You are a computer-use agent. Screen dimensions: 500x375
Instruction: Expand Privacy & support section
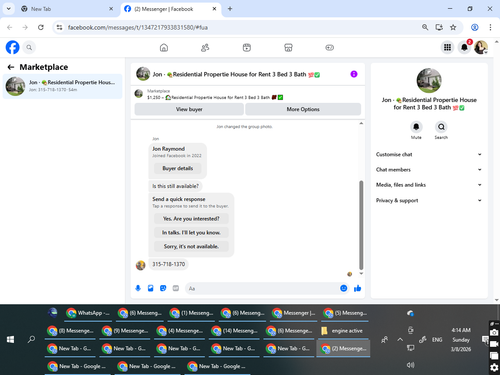tap(429, 200)
